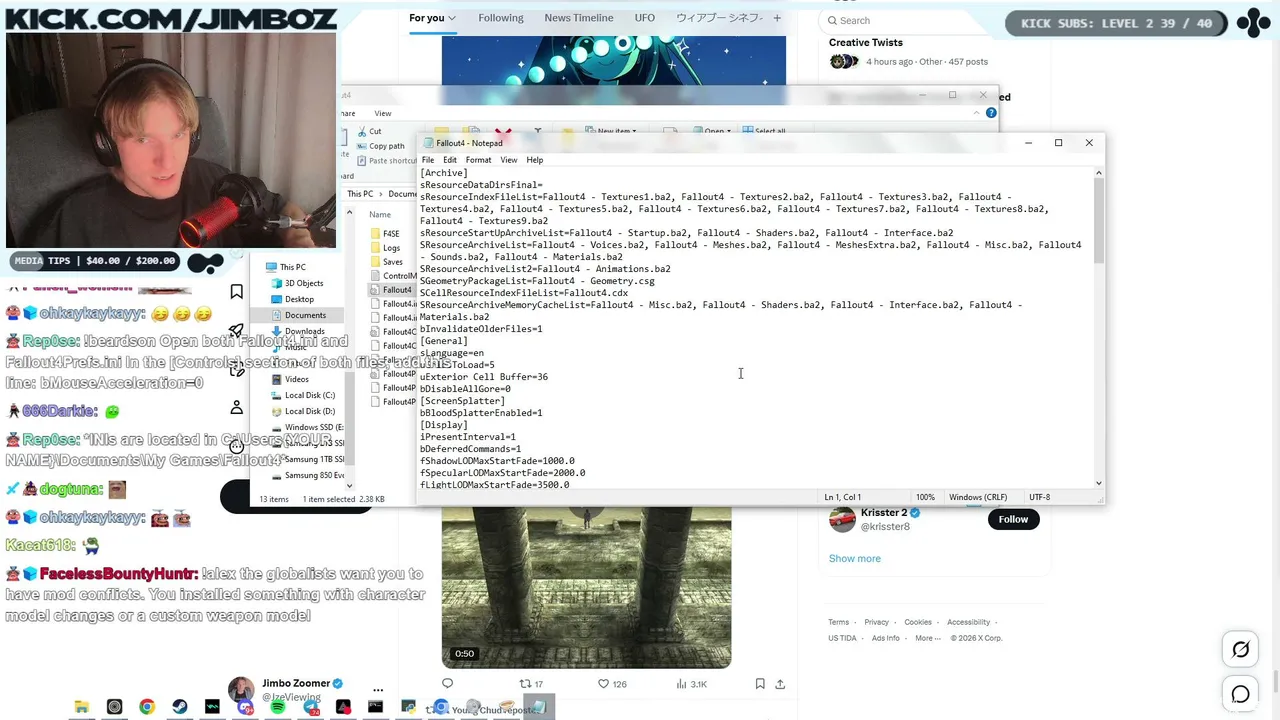Select Documents in Explorer navigation pane
1280x720 pixels.
click(305, 315)
